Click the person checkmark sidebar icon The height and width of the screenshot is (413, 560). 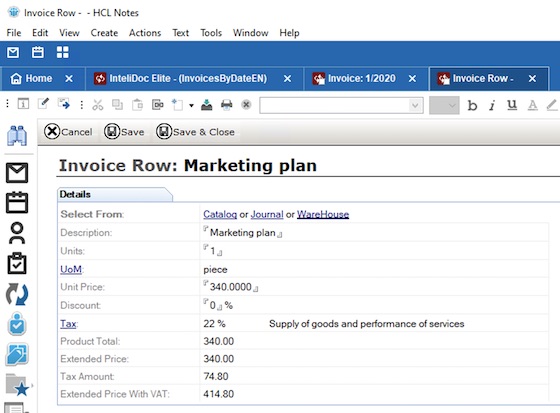click(17, 324)
